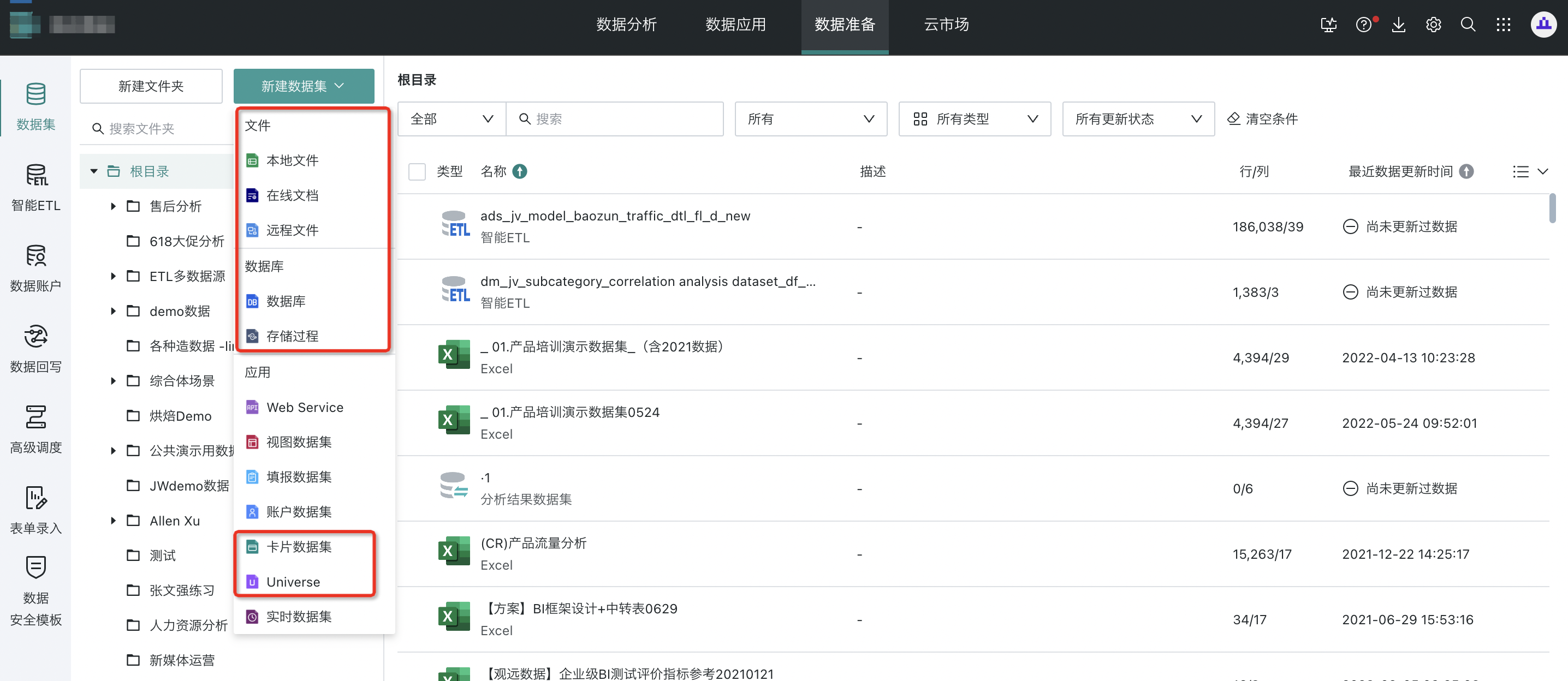Choose 在线文档 from the dataset menu
The width and height of the screenshot is (1568, 681).
(x=314, y=195)
